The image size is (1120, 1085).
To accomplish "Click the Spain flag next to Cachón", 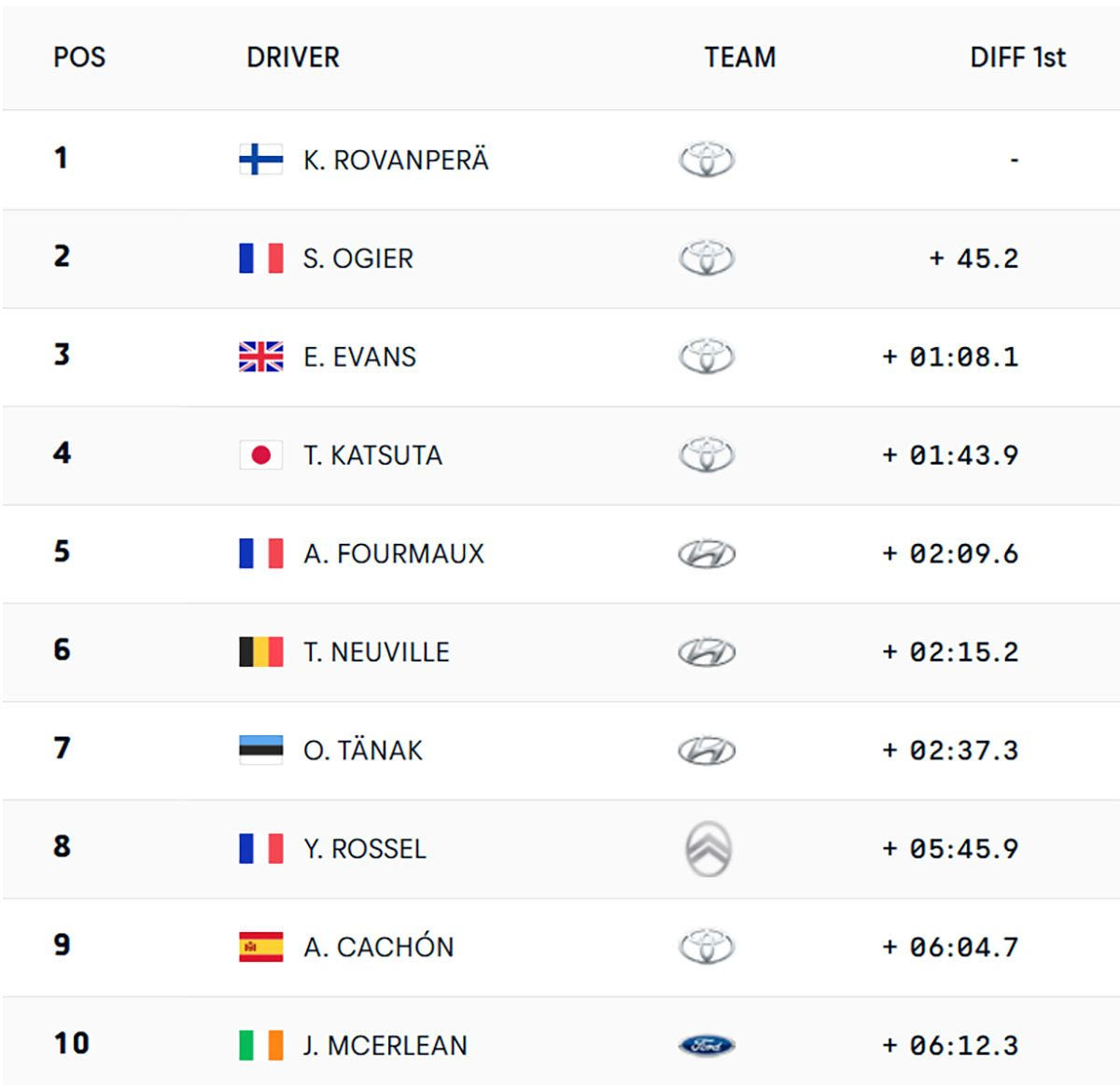I will point(260,946).
